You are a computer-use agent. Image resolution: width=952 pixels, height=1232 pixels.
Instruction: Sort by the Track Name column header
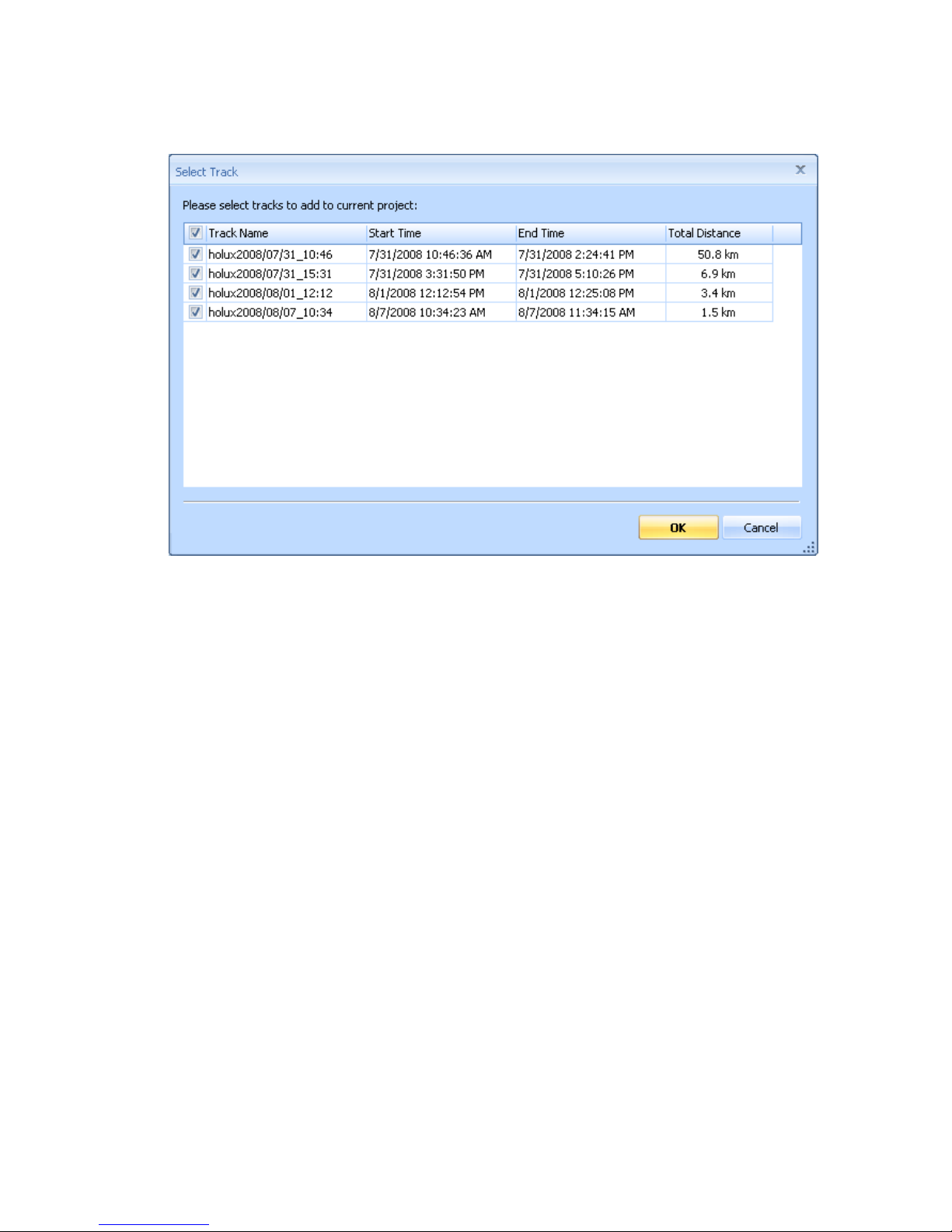coord(286,233)
